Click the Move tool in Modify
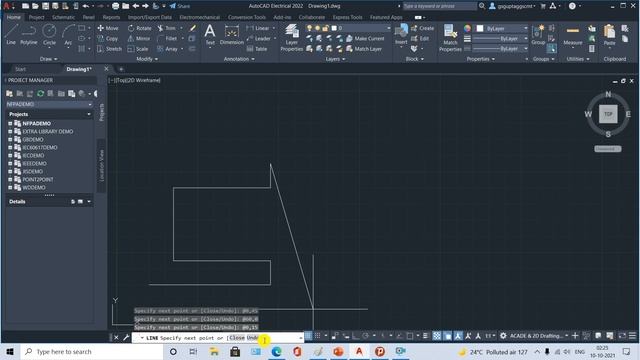The width and height of the screenshot is (640, 360). coord(108,28)
